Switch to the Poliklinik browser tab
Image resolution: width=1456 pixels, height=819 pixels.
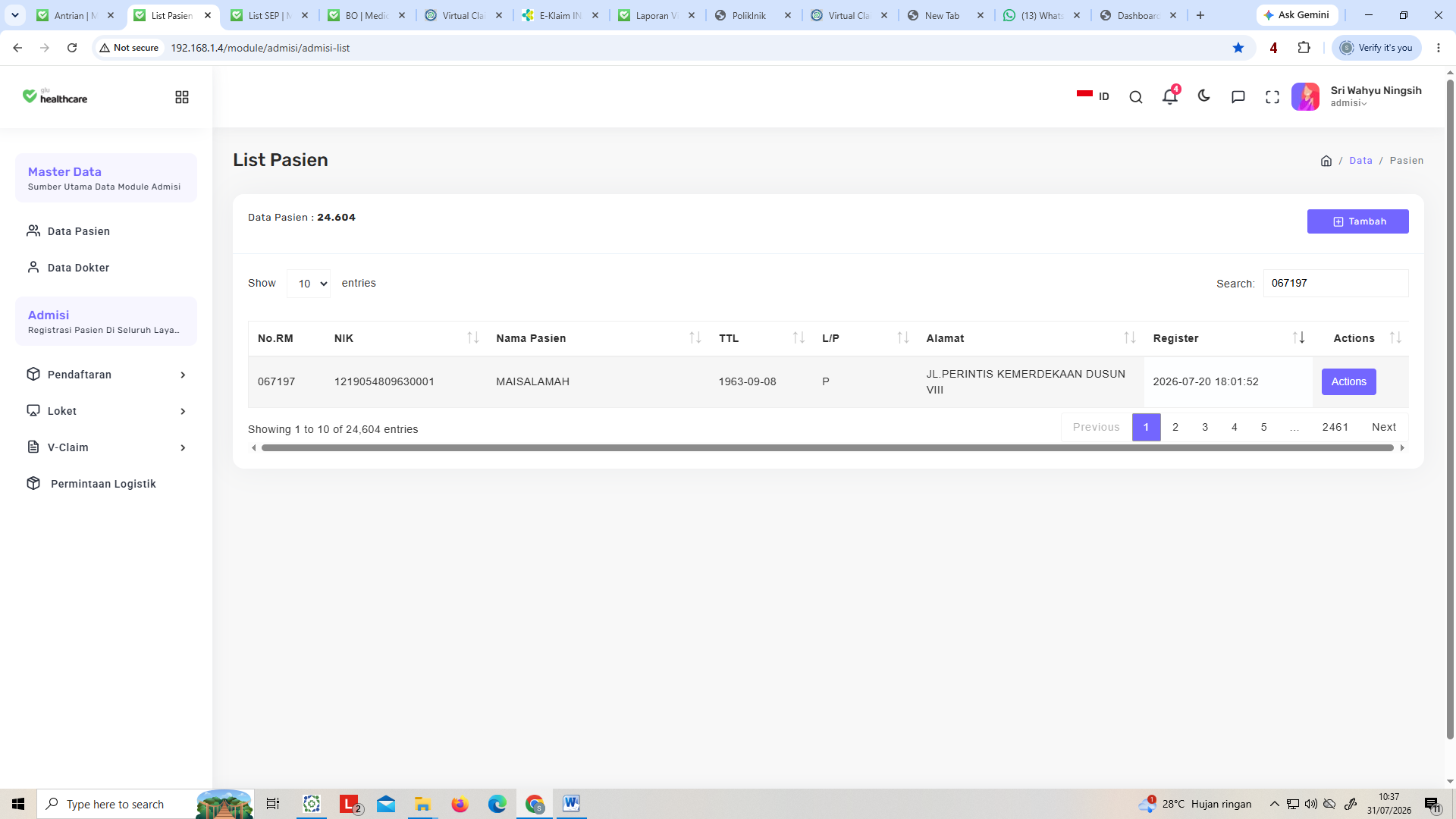tap(753, 15)
